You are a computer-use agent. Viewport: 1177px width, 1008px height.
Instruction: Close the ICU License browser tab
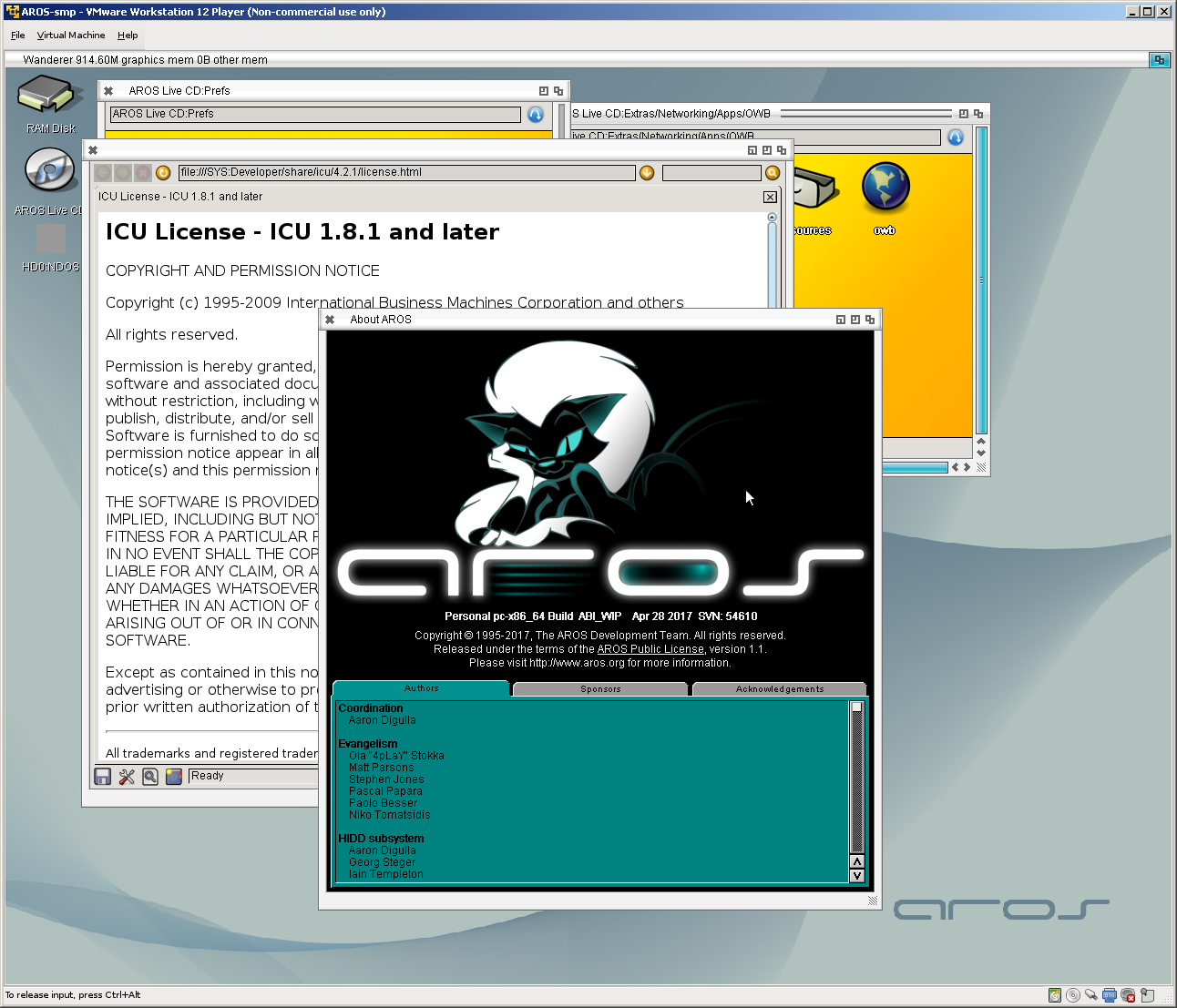click(770, 198)
